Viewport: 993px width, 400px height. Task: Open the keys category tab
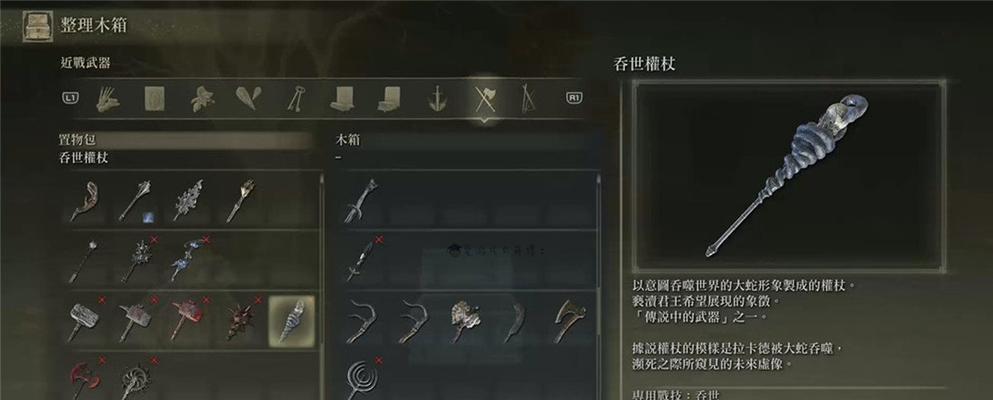[296, 99]
